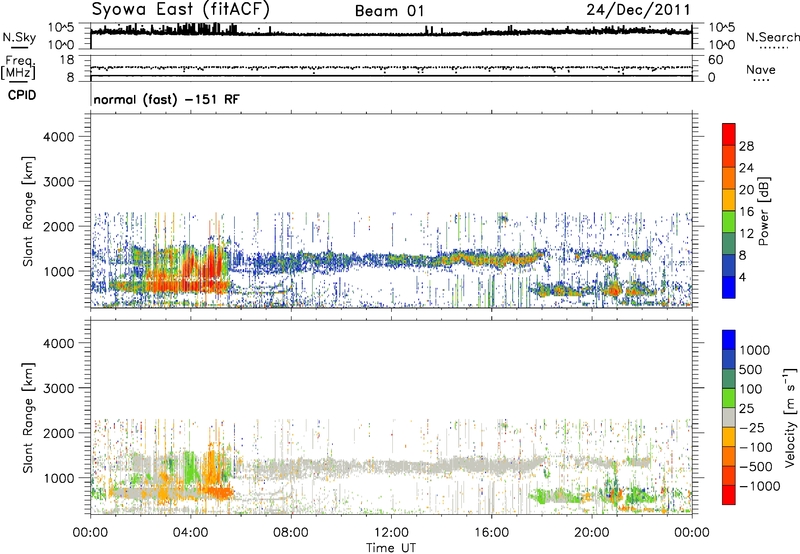Click the 'Time UT' axis title
The width and height of the screenshot is (800, 554).
391,548
